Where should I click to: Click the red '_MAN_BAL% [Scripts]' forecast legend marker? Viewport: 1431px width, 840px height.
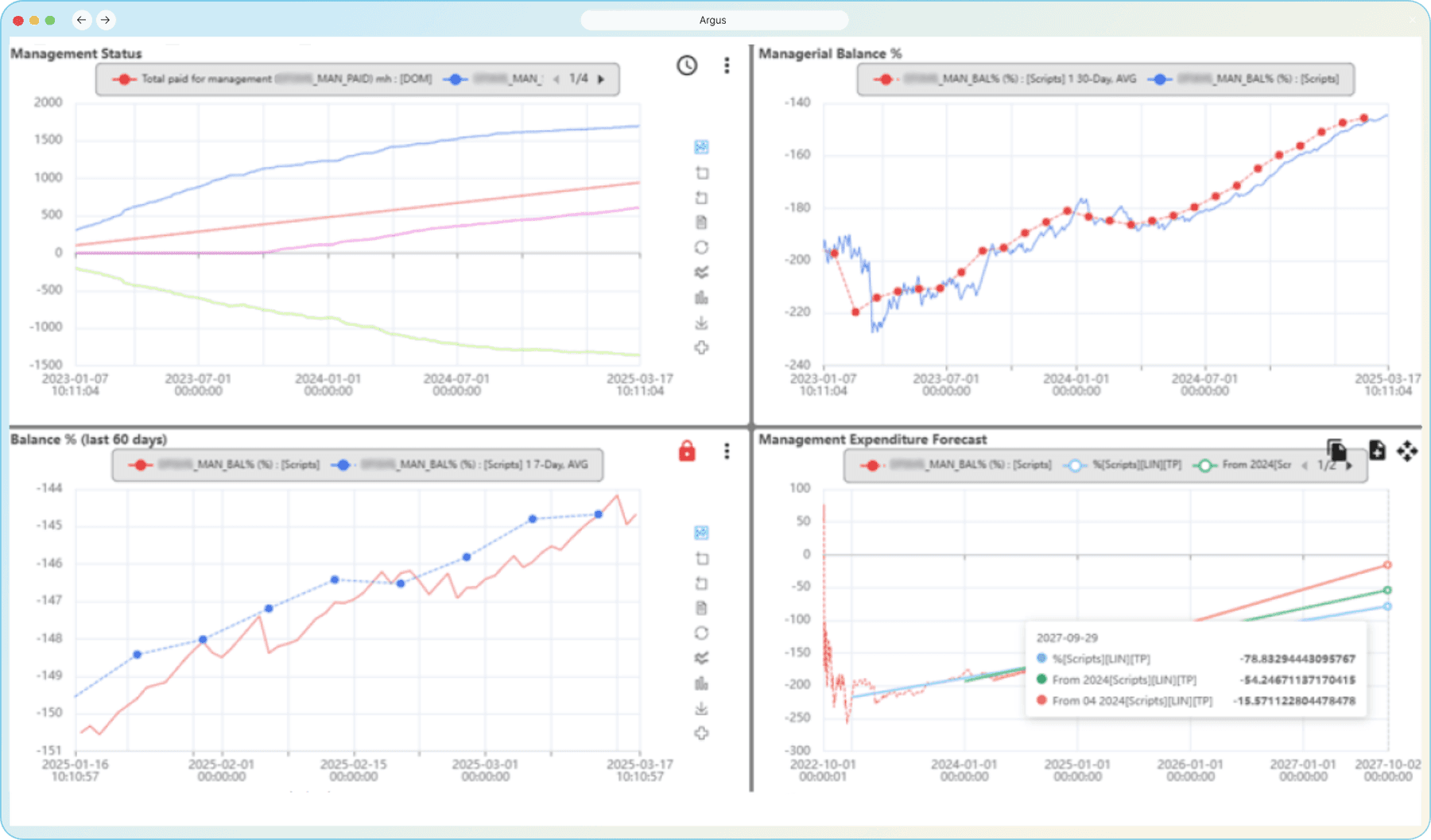(x=872, y=465)
